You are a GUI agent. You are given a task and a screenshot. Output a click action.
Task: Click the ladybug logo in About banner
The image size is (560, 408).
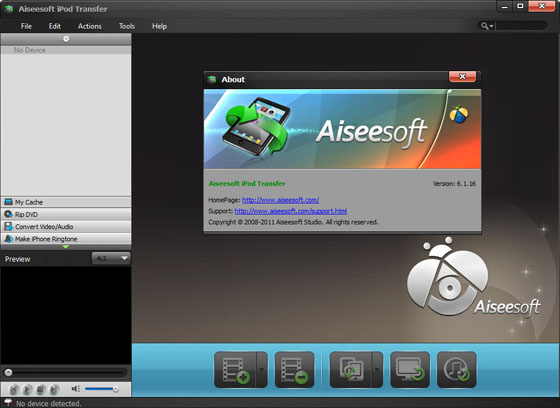459,115
